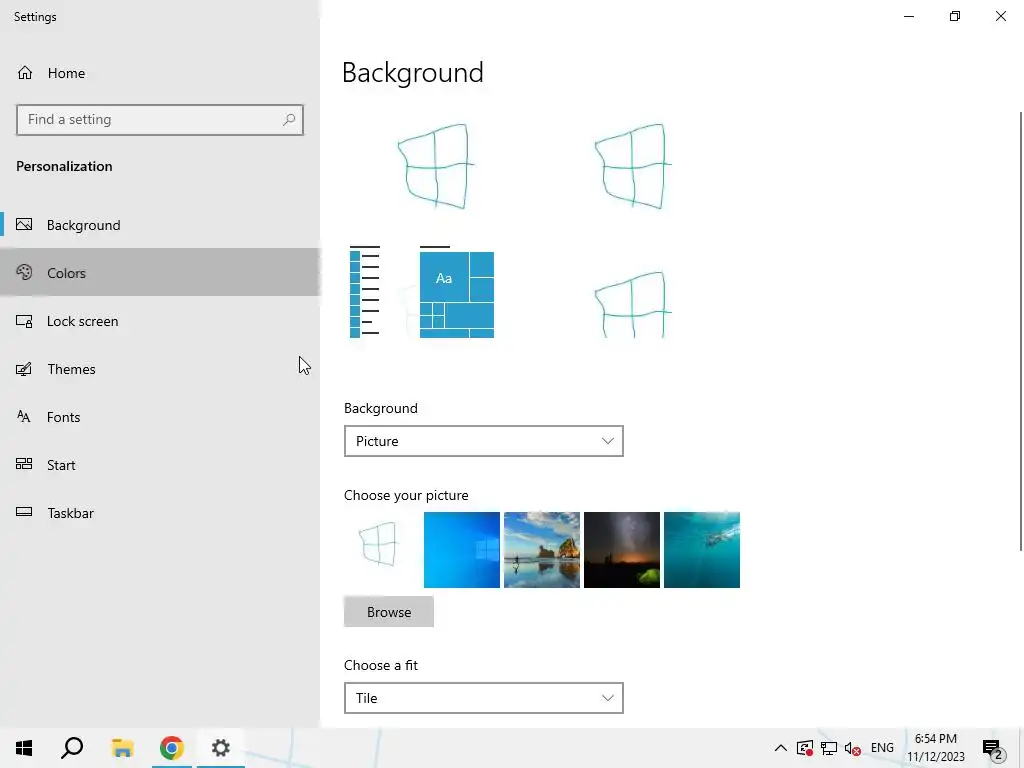1024x768 pixels.
Task: Click the Colors palette icon
Action: (x=24, y=272)
